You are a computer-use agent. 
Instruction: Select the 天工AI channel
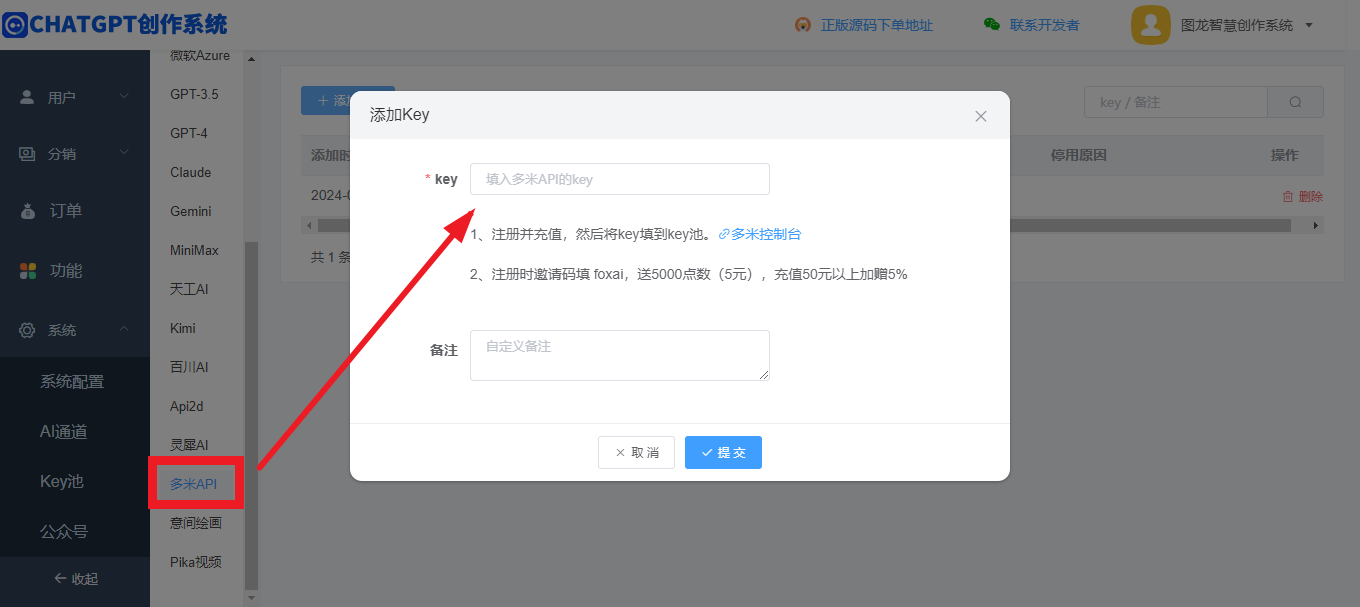coord(189,289)
